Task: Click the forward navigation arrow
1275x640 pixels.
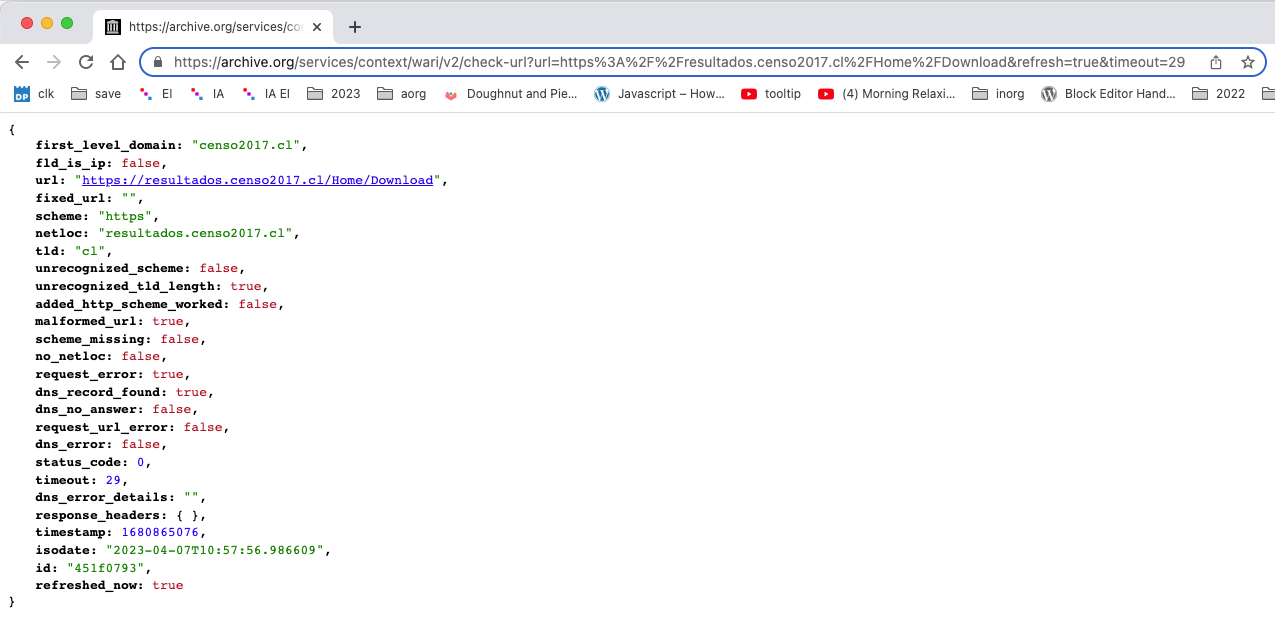Action: coord(53,62)
